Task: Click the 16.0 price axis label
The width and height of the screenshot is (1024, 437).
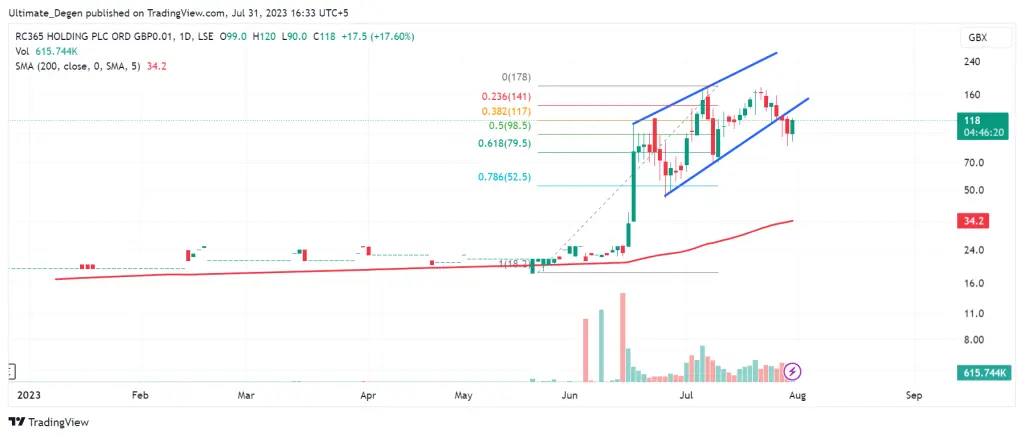Action: (974, 283)
